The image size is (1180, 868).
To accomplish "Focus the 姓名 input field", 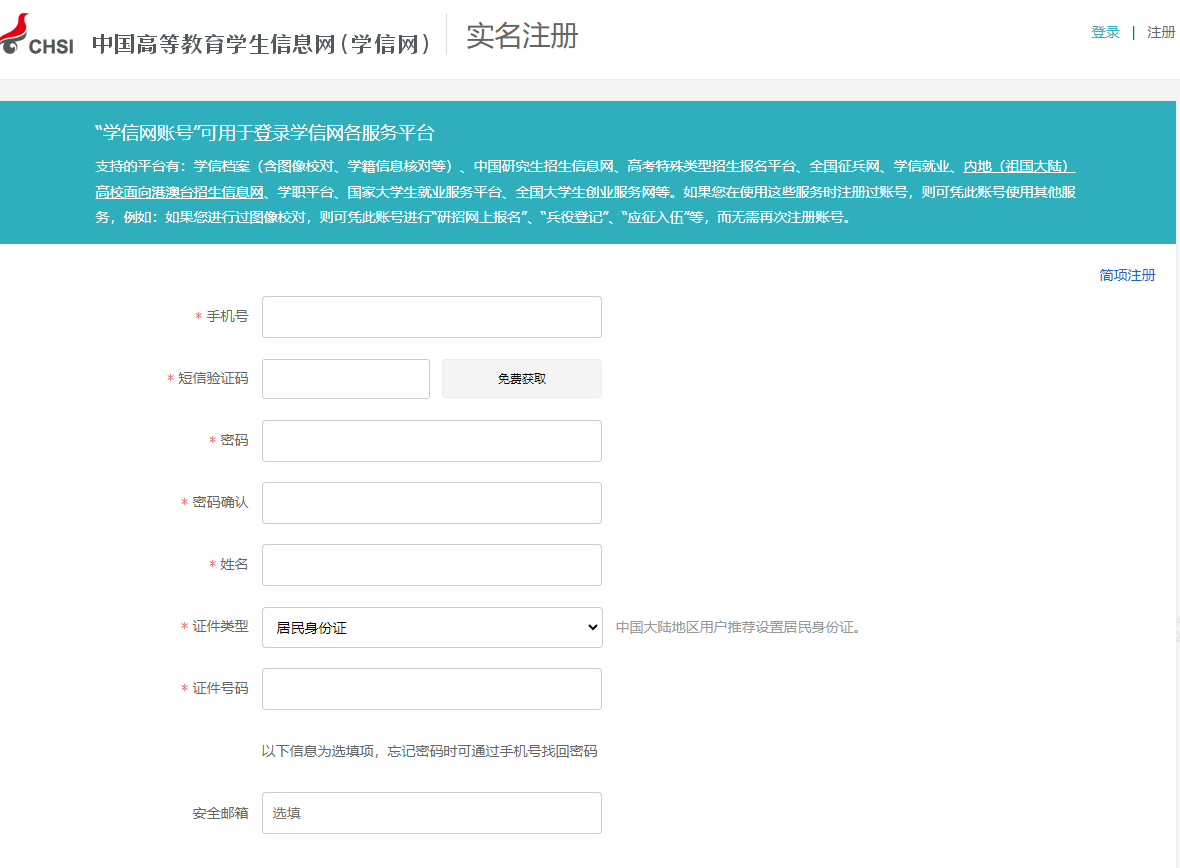I will point(431,565).
